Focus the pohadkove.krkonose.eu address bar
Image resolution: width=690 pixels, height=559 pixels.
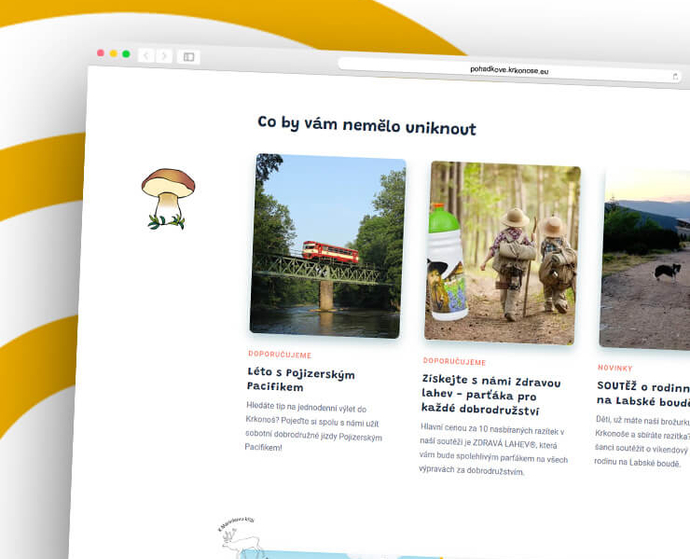pyautogui.click(x=509, y=70)
